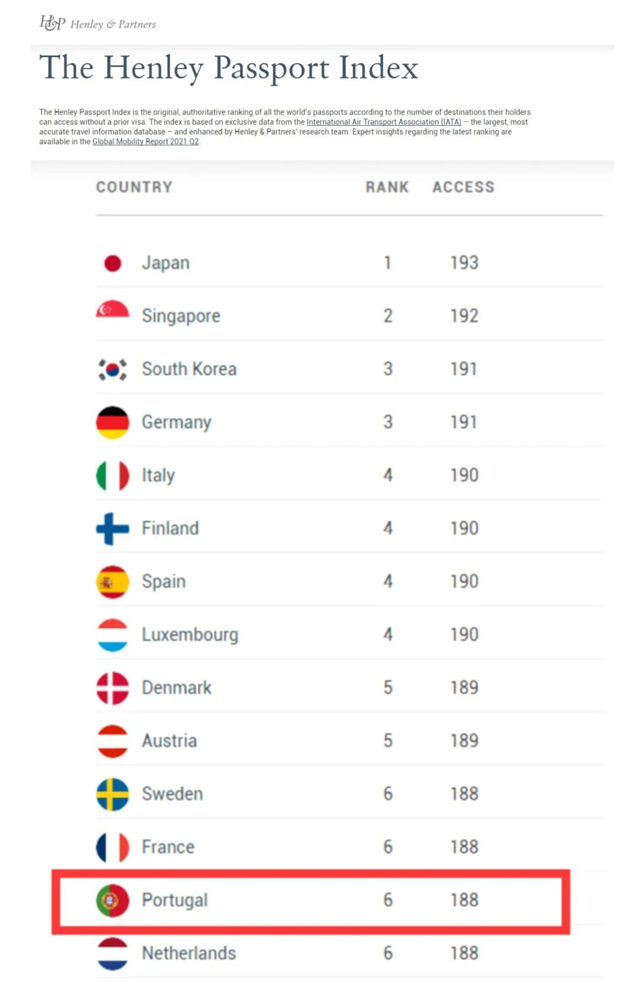Click the Henley & Partners logo

coord(98,23)
